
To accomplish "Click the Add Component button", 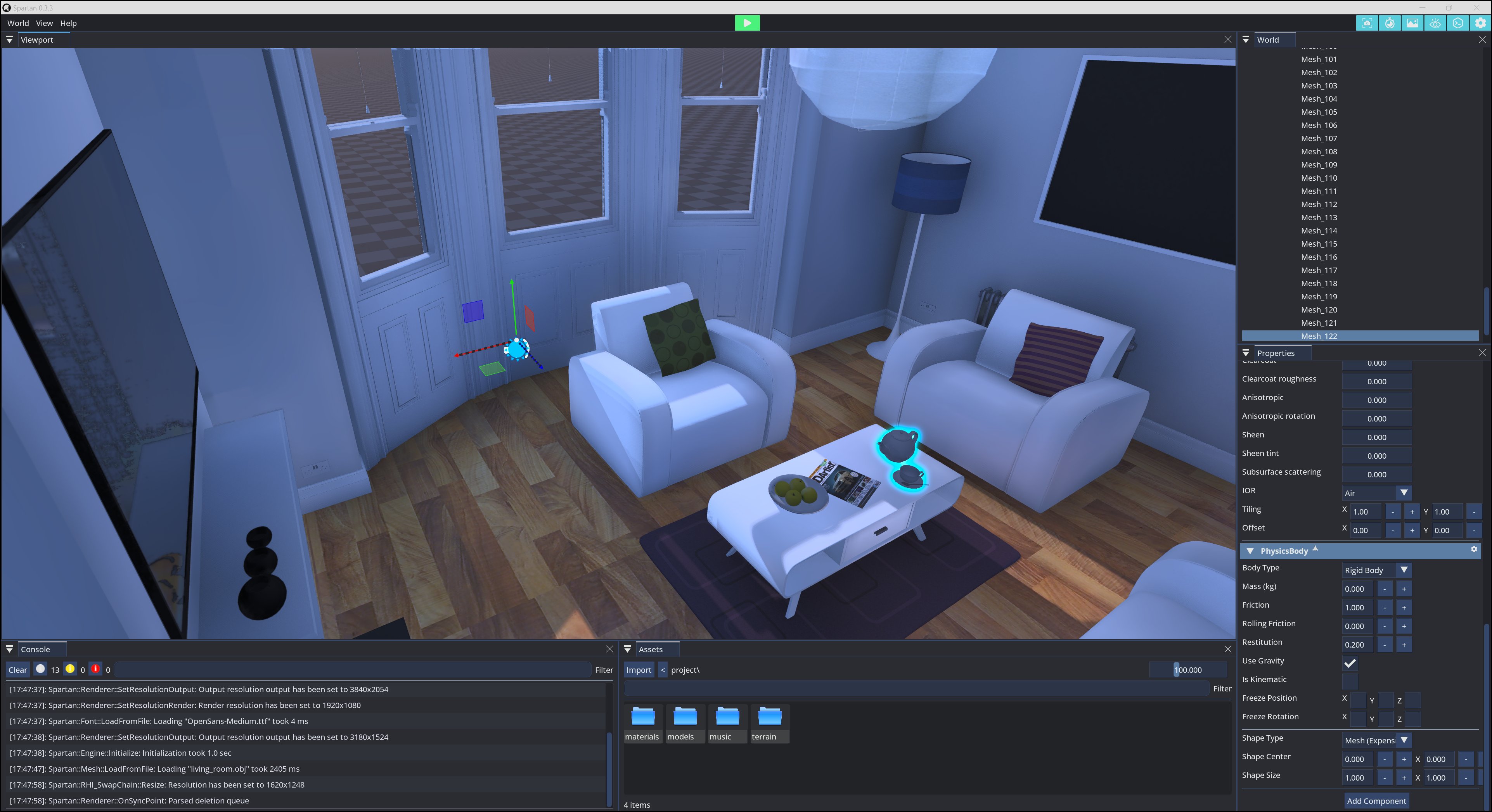I will [x=1376, y=801].
